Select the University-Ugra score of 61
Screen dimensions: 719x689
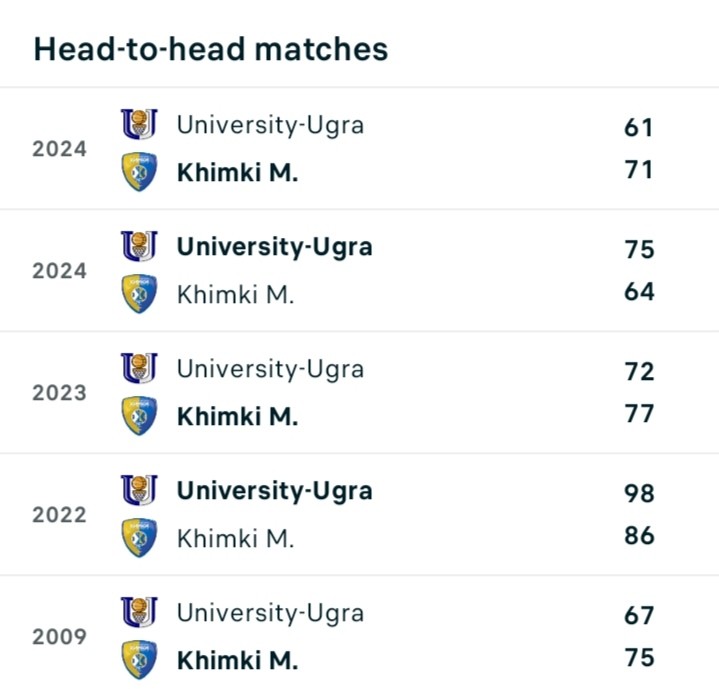[x=638, y=127]
